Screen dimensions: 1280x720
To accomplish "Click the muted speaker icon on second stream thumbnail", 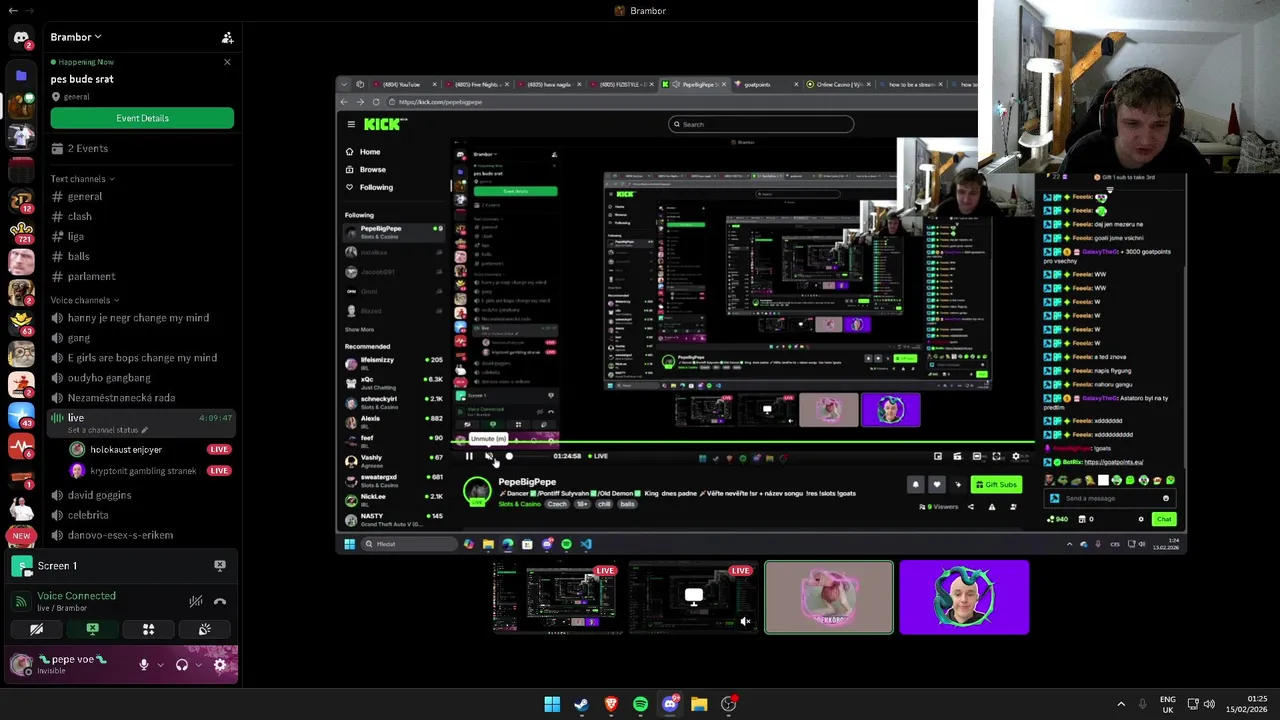I will click(744, 622).
